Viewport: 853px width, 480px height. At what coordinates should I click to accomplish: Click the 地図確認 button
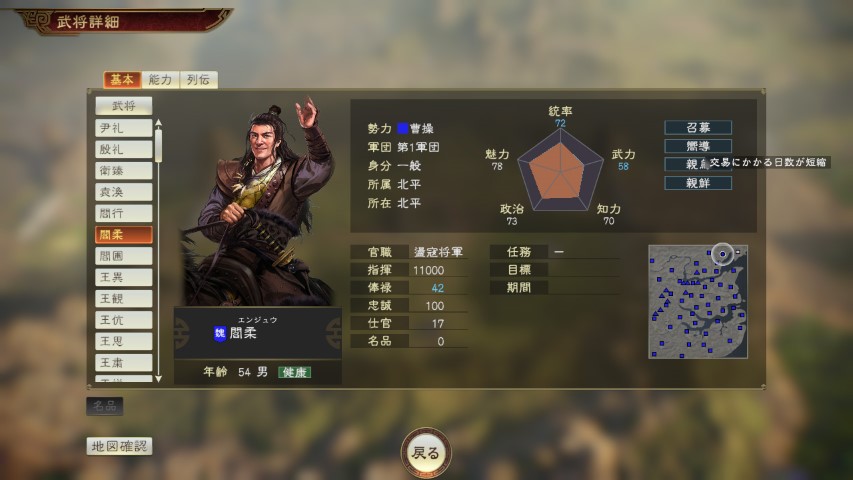pyautogui.click(x=119, y=446)
